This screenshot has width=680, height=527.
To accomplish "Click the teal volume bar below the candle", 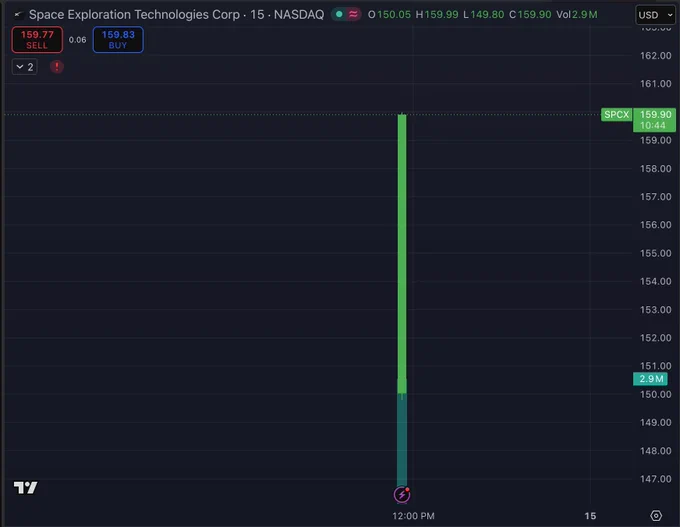I will 402,440.
